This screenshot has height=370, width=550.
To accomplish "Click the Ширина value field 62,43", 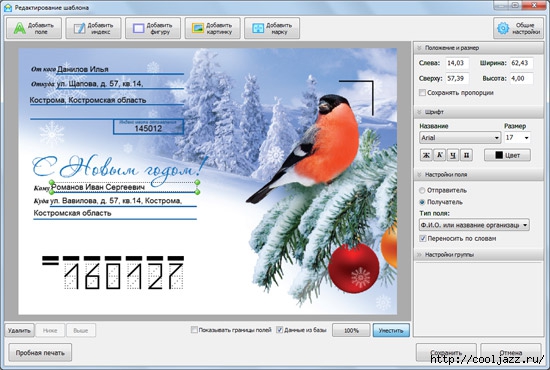I will pos(522,63).
